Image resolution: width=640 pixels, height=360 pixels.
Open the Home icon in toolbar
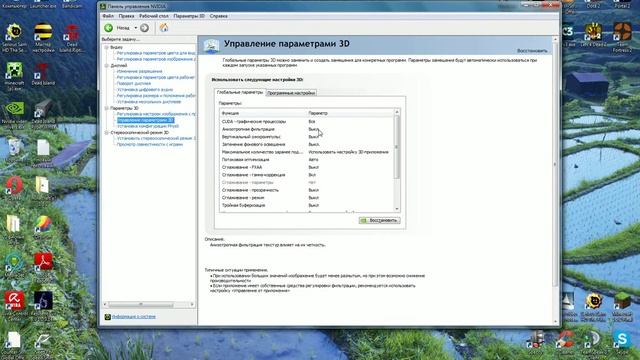pyautogui.click(x=164, y=27)
